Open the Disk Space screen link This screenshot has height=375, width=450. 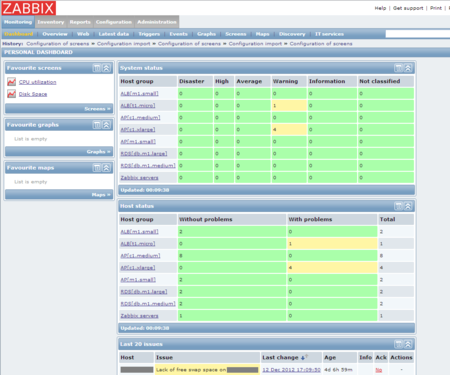[33, 94]
